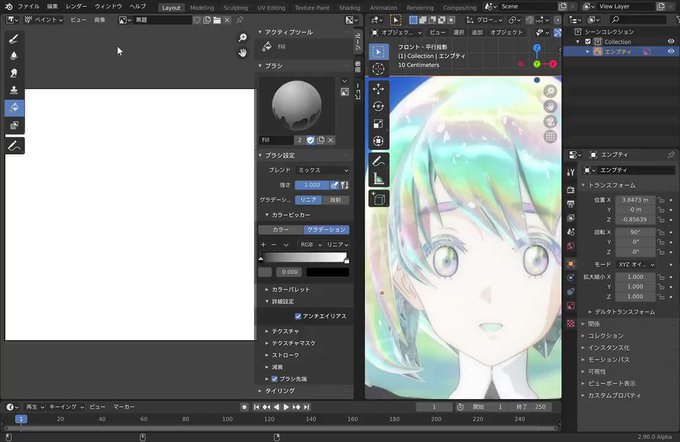Select the Scale tool in 3D viewport
This screenshot has width=680, height=442.
click(x=379, y=124)
